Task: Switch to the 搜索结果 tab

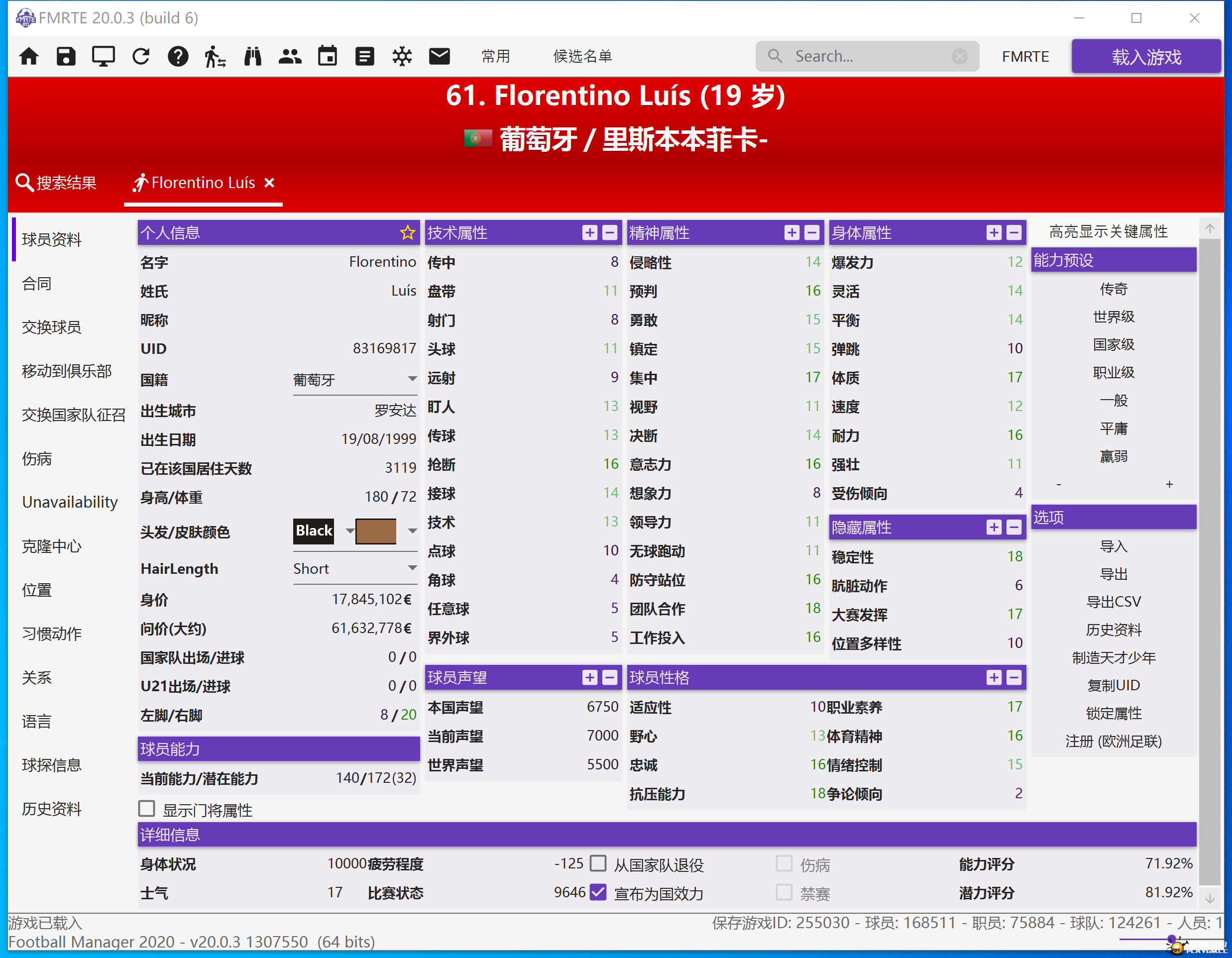Action: click(56, 183)
